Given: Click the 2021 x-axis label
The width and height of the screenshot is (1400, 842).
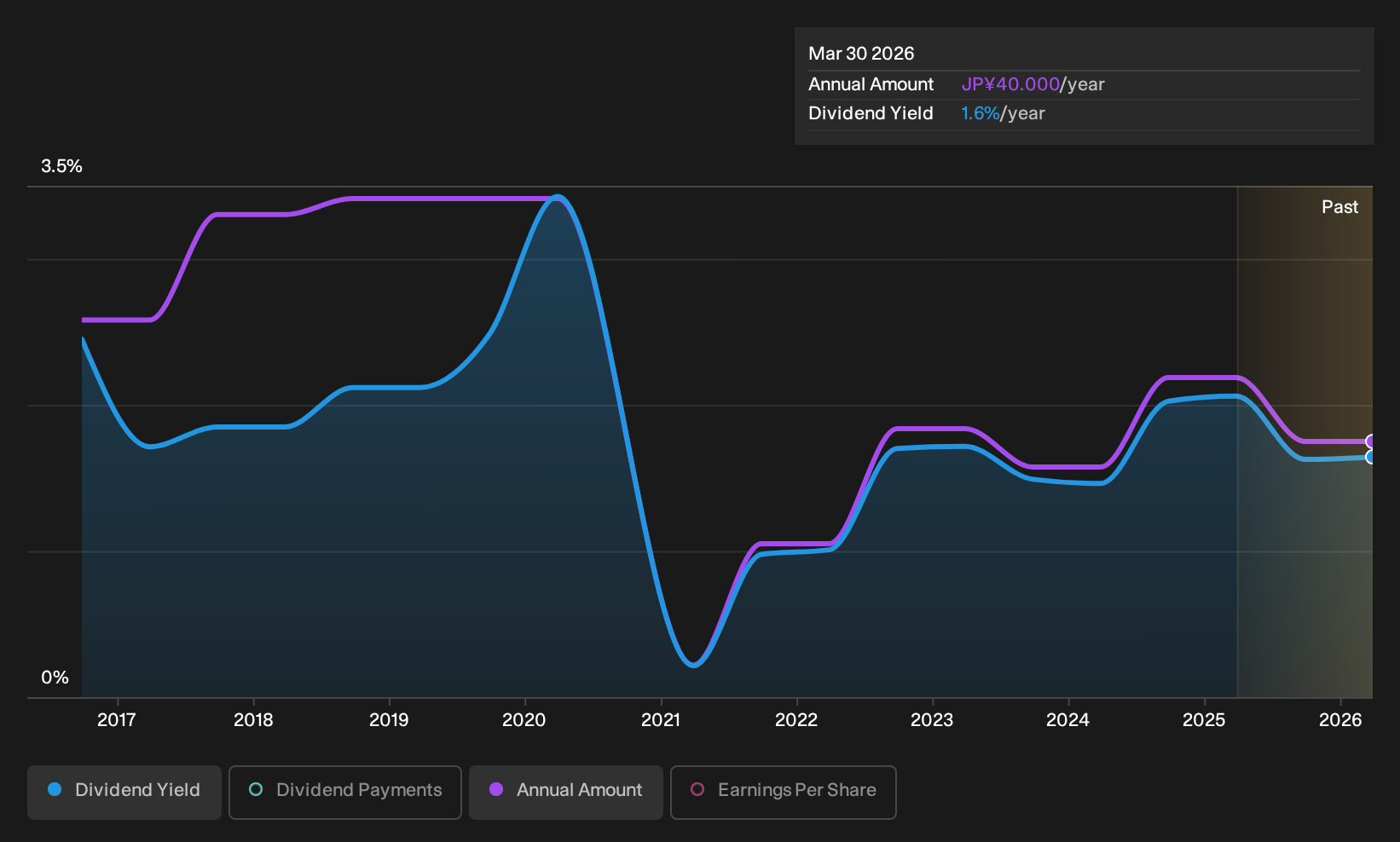Looking at the screenshot, I should point(661,720).
